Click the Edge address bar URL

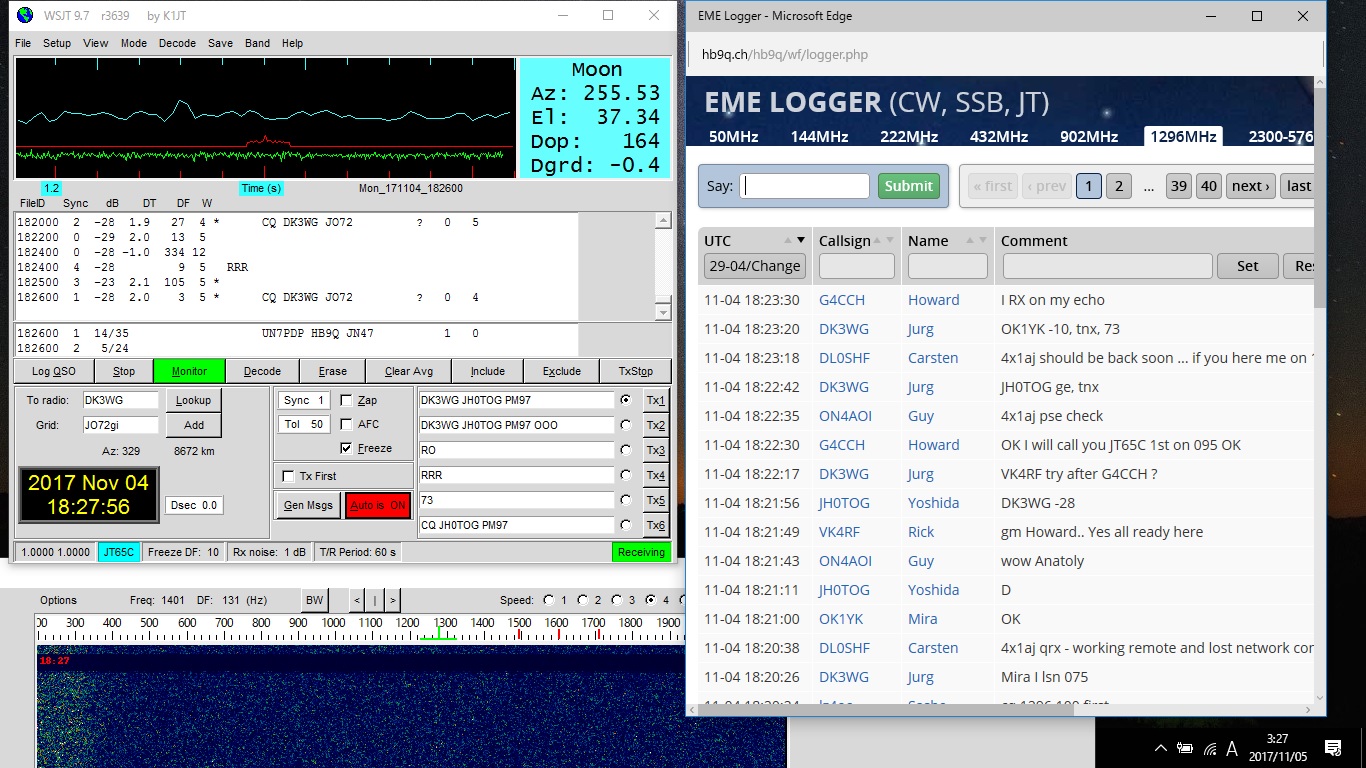click(x=784, y=55)
